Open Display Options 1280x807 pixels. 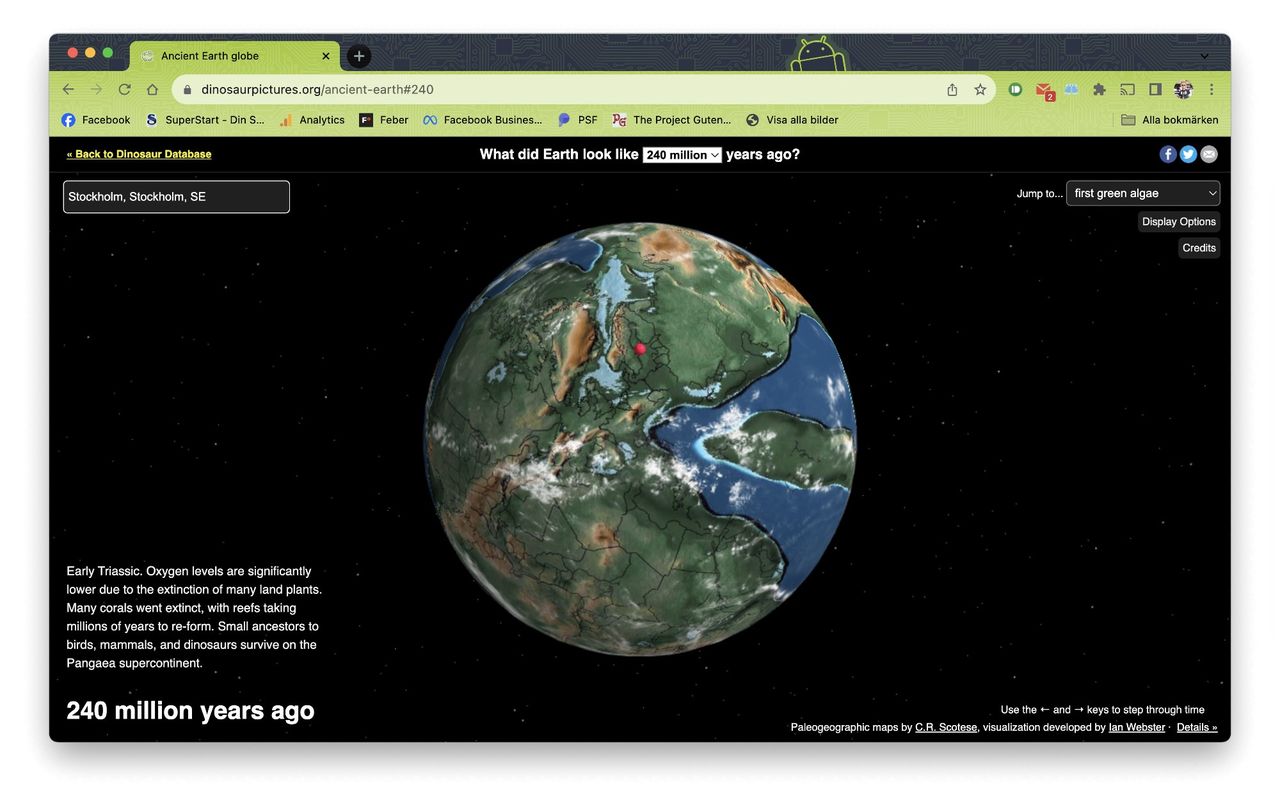pos(1178,221)
